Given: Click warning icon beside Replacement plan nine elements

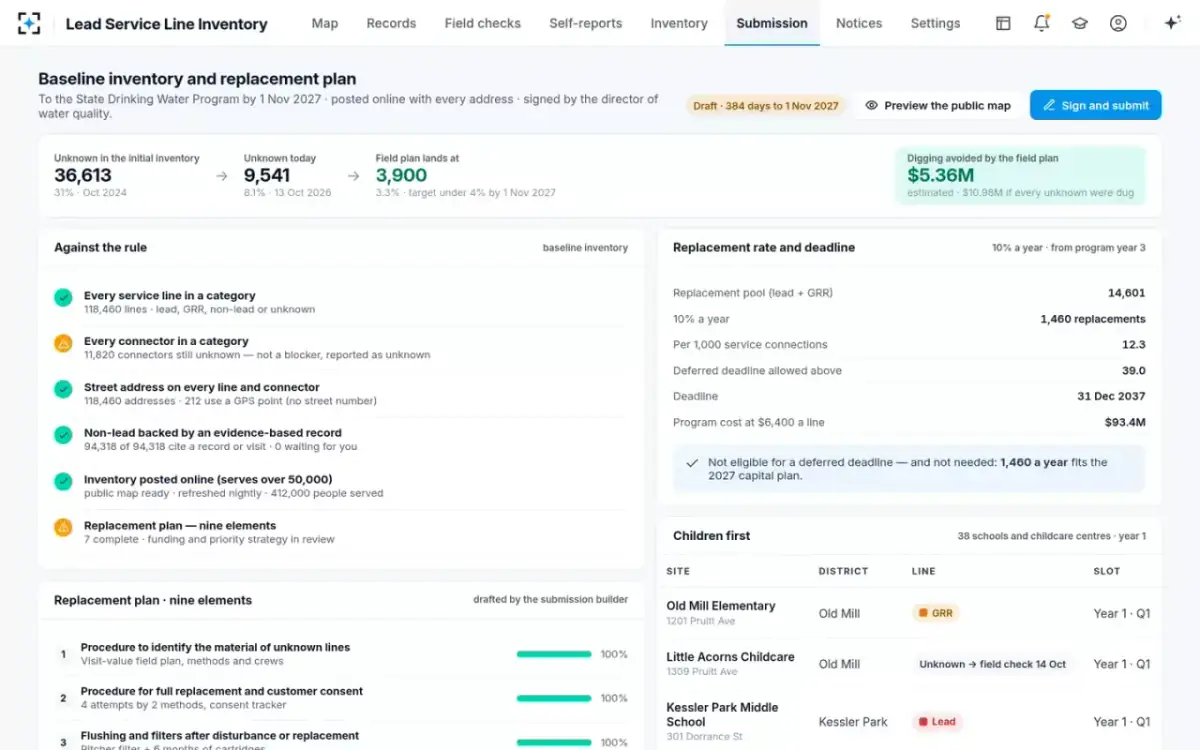Looking at the screenshot, I should pos(63,527).
